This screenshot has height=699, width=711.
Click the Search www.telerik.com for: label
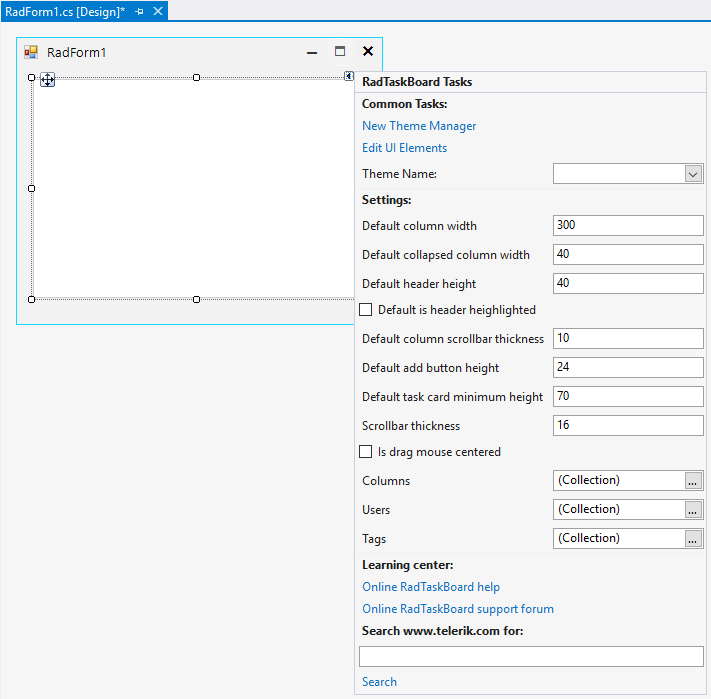click(442, 631)
